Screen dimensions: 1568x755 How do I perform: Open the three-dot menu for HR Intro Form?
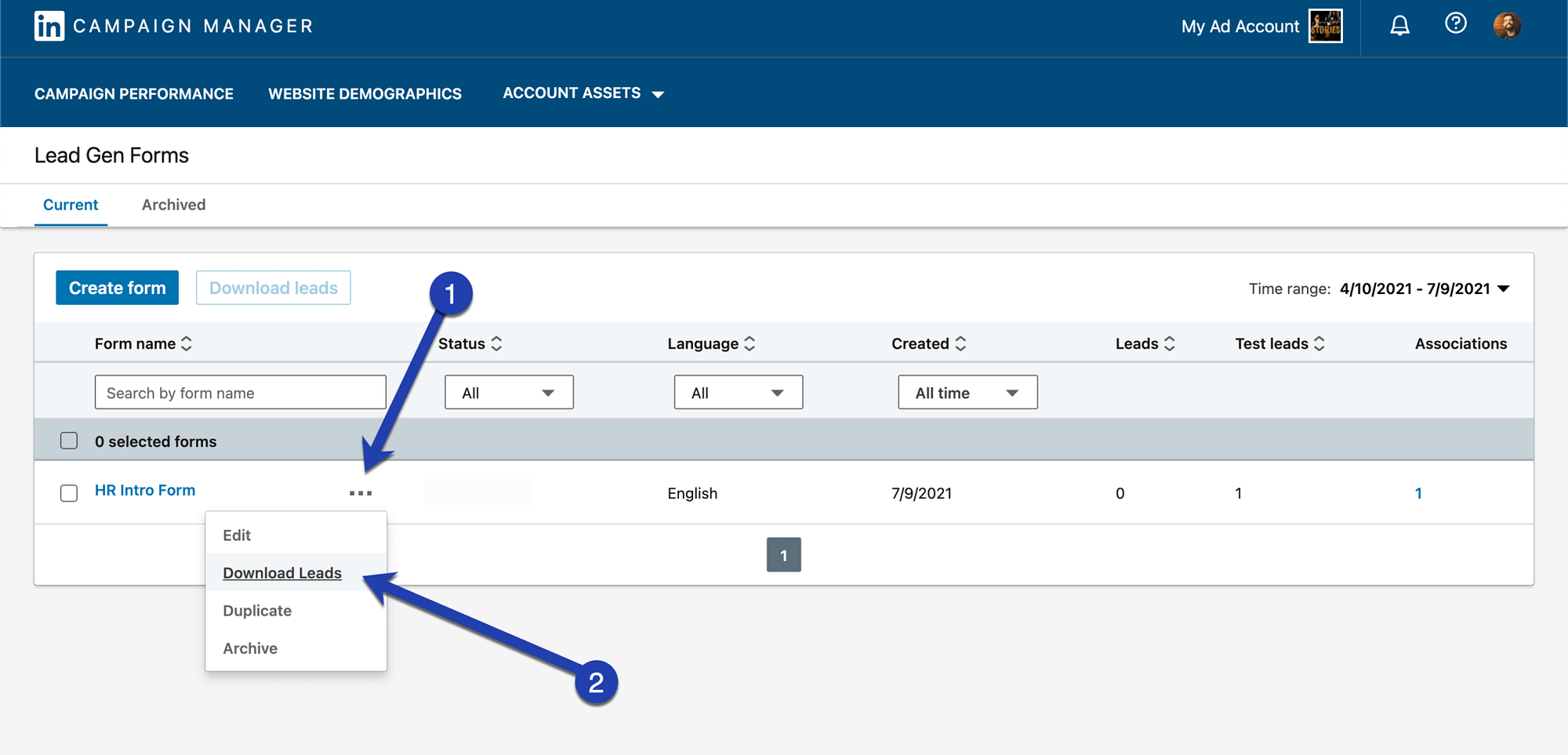[361, 493]
